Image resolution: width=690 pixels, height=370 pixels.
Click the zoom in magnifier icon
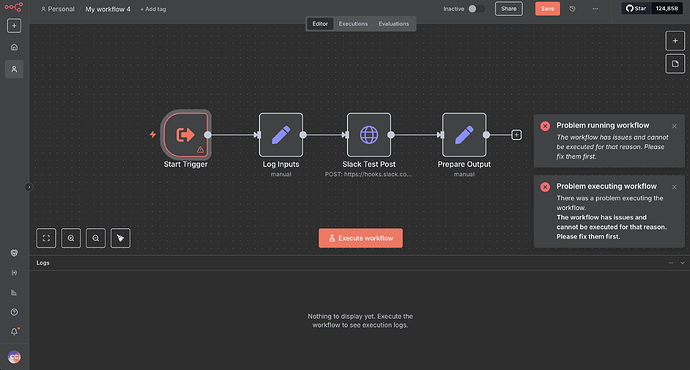[71, 238]
